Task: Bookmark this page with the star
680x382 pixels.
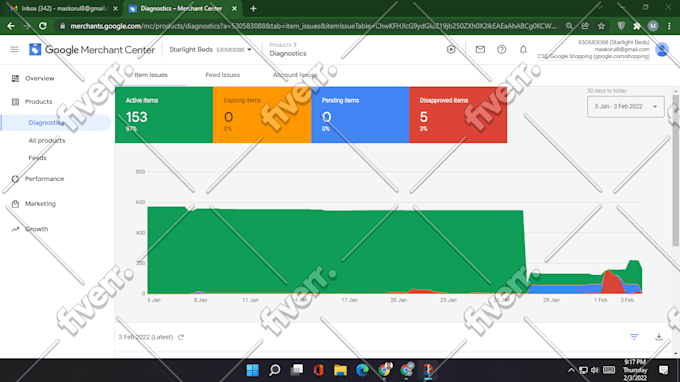Action: coord(601,26)
